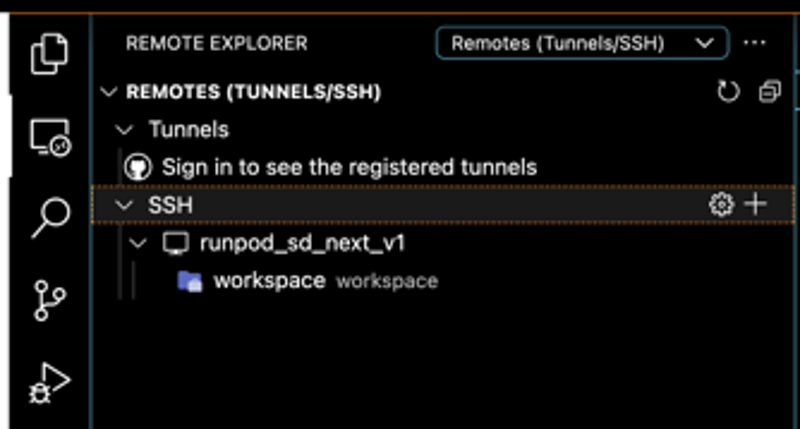Refresh the remotes list
This screenshot has width=800, height=429.
coord(728,92)
